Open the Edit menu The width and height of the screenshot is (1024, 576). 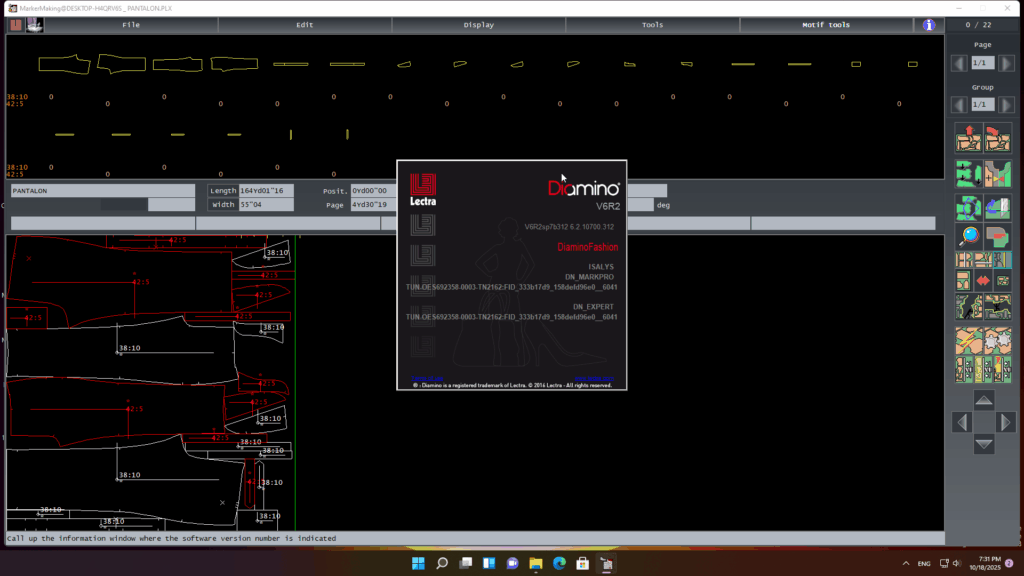(305, 25)
